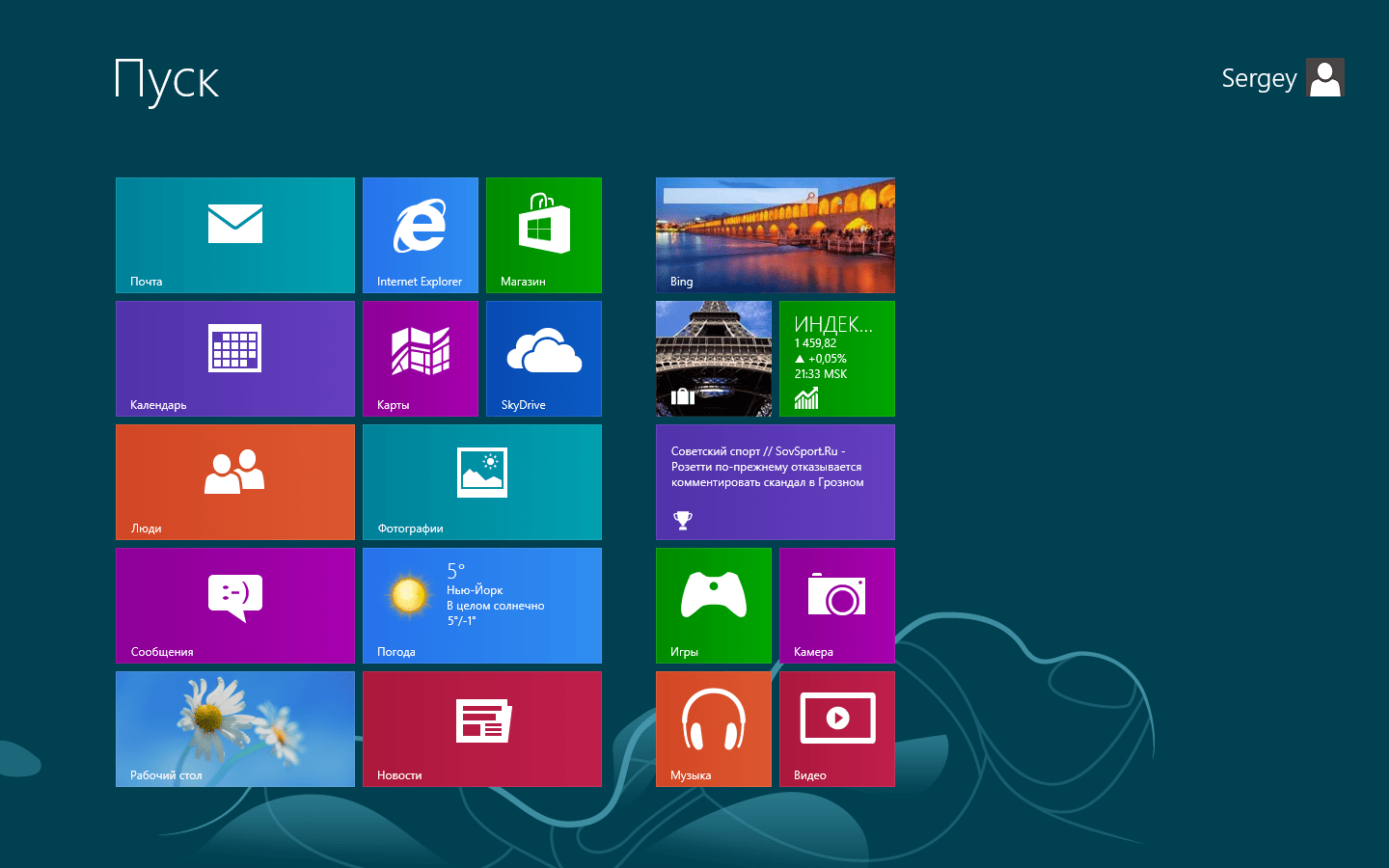Click the Нью-Йорк city label
The width and height of the screenshot is (1389, 868).
pyautogui.click(x=475, y=590)
